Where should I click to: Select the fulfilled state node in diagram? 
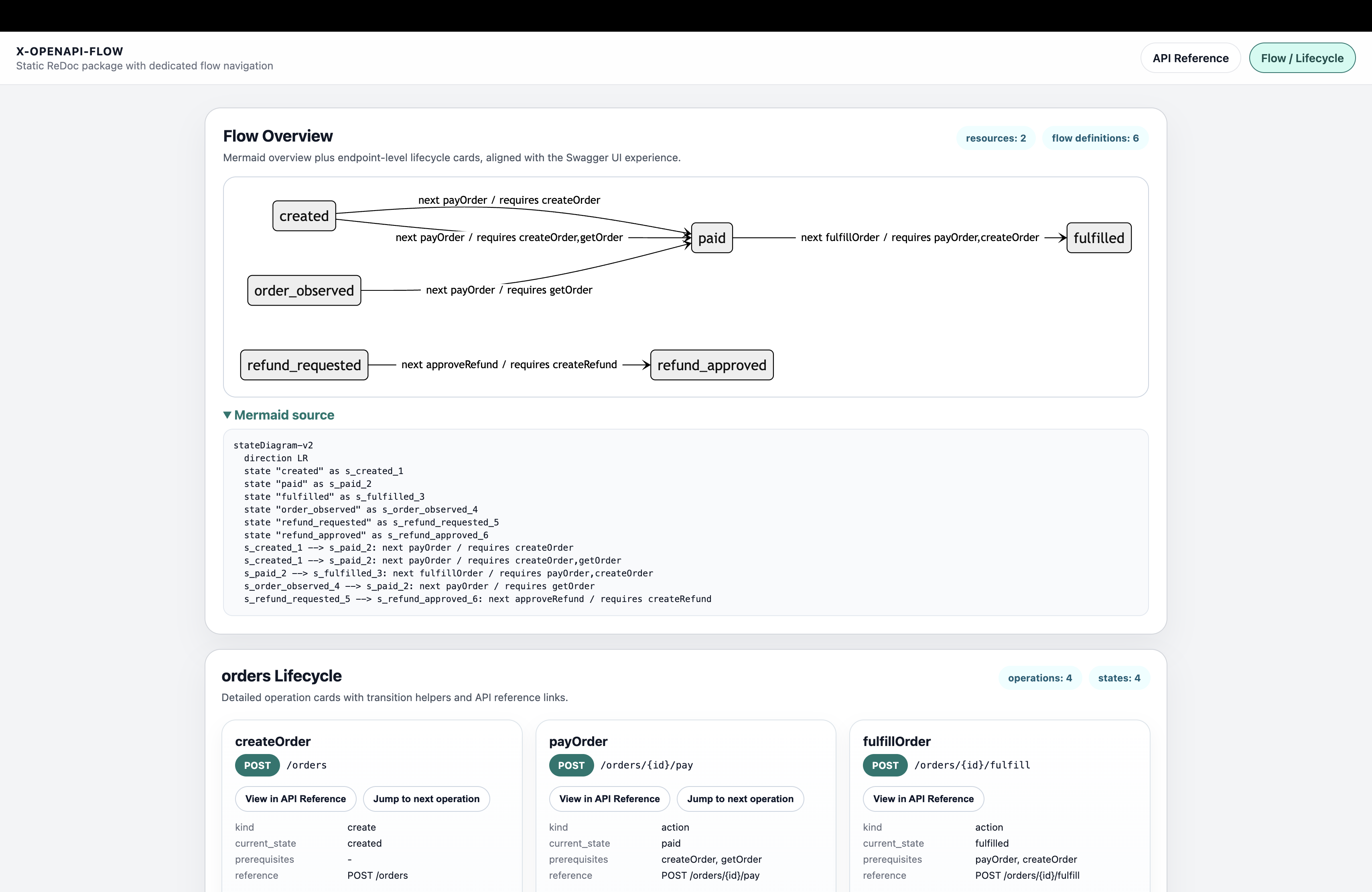(1098, 237)
